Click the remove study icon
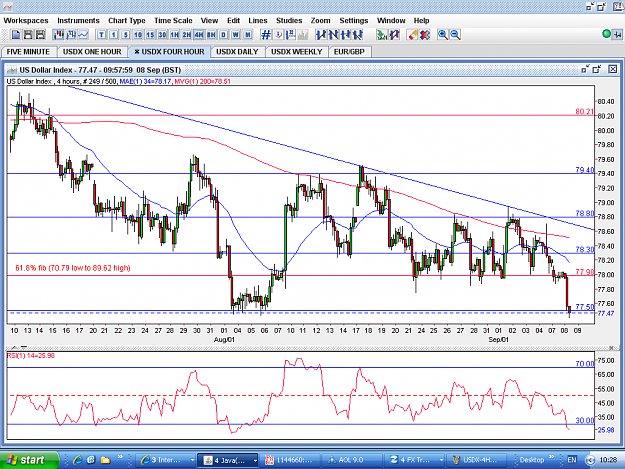The height and width of the screenshot is (469, 625). click(x=395, y=35)
